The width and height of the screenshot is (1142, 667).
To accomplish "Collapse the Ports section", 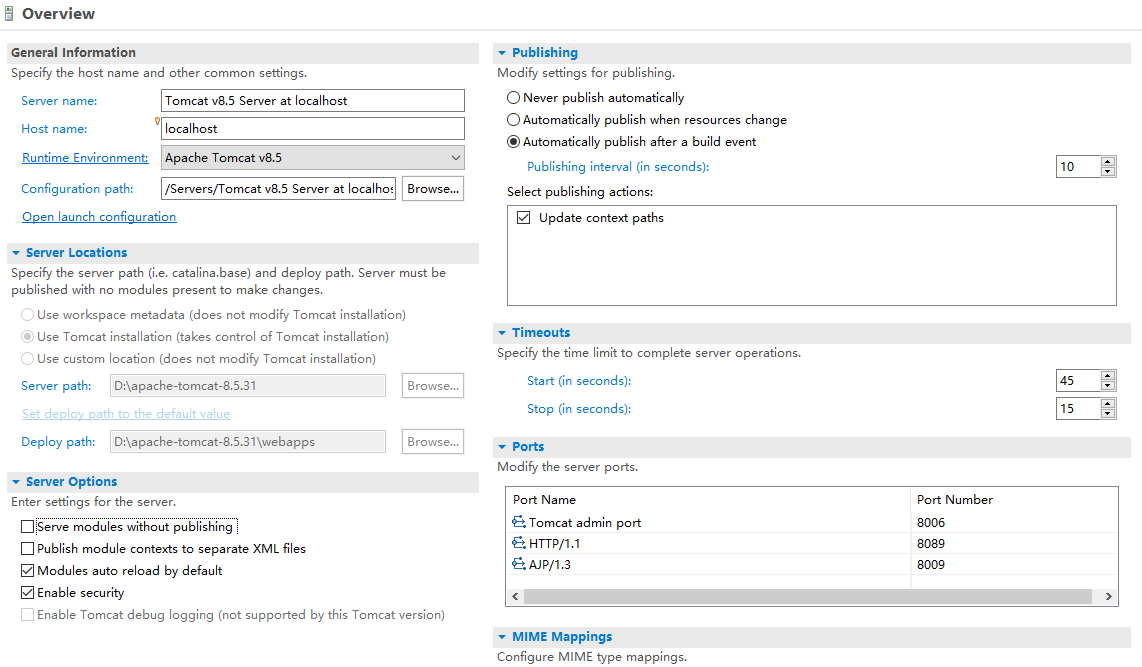I will [x=502, y=447].
